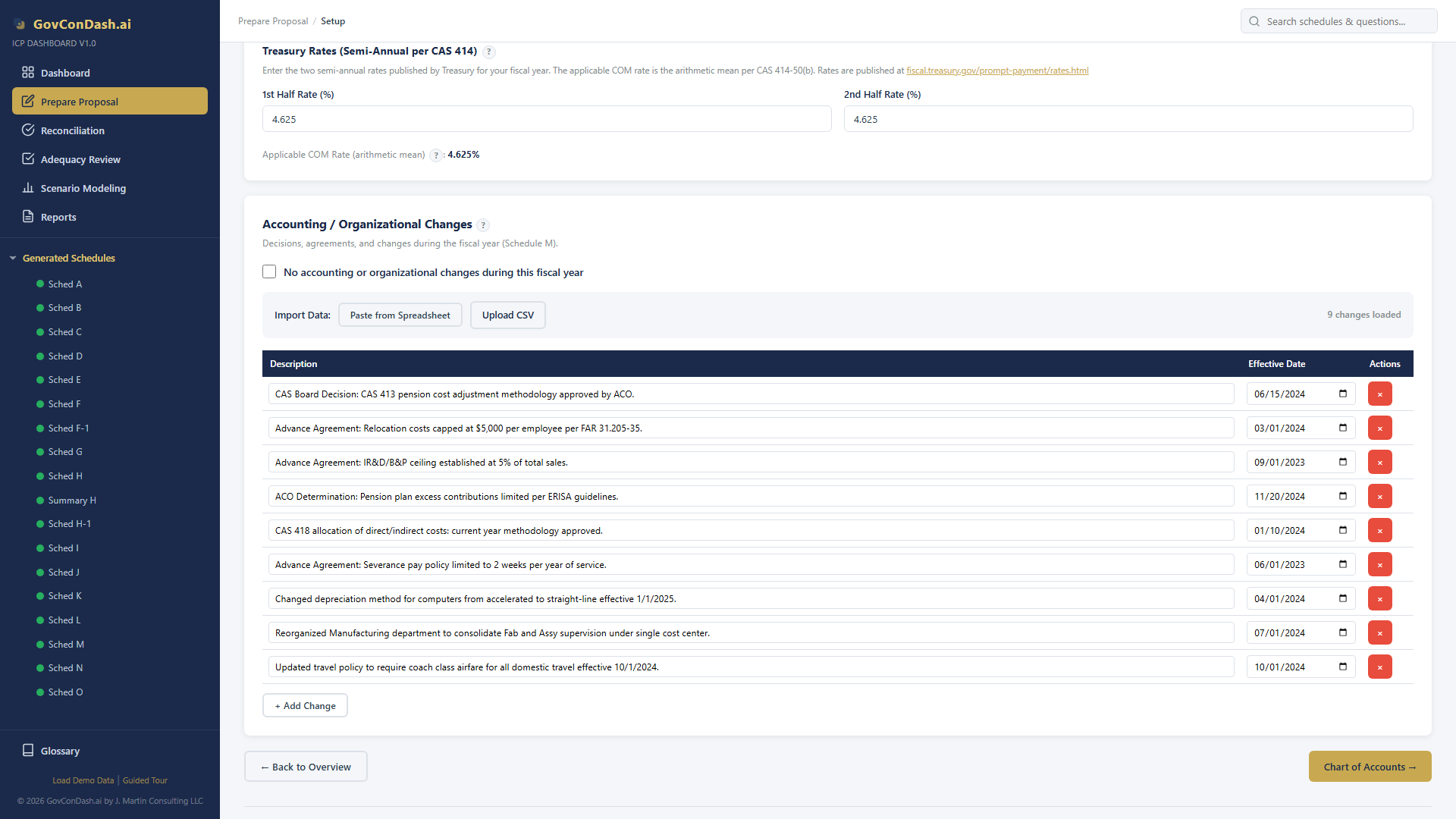This screenshot has width=1456, height=819.
Task: Open Adequacy Review in sidebar
Action: pyautogui.click(x=80, y=159)
